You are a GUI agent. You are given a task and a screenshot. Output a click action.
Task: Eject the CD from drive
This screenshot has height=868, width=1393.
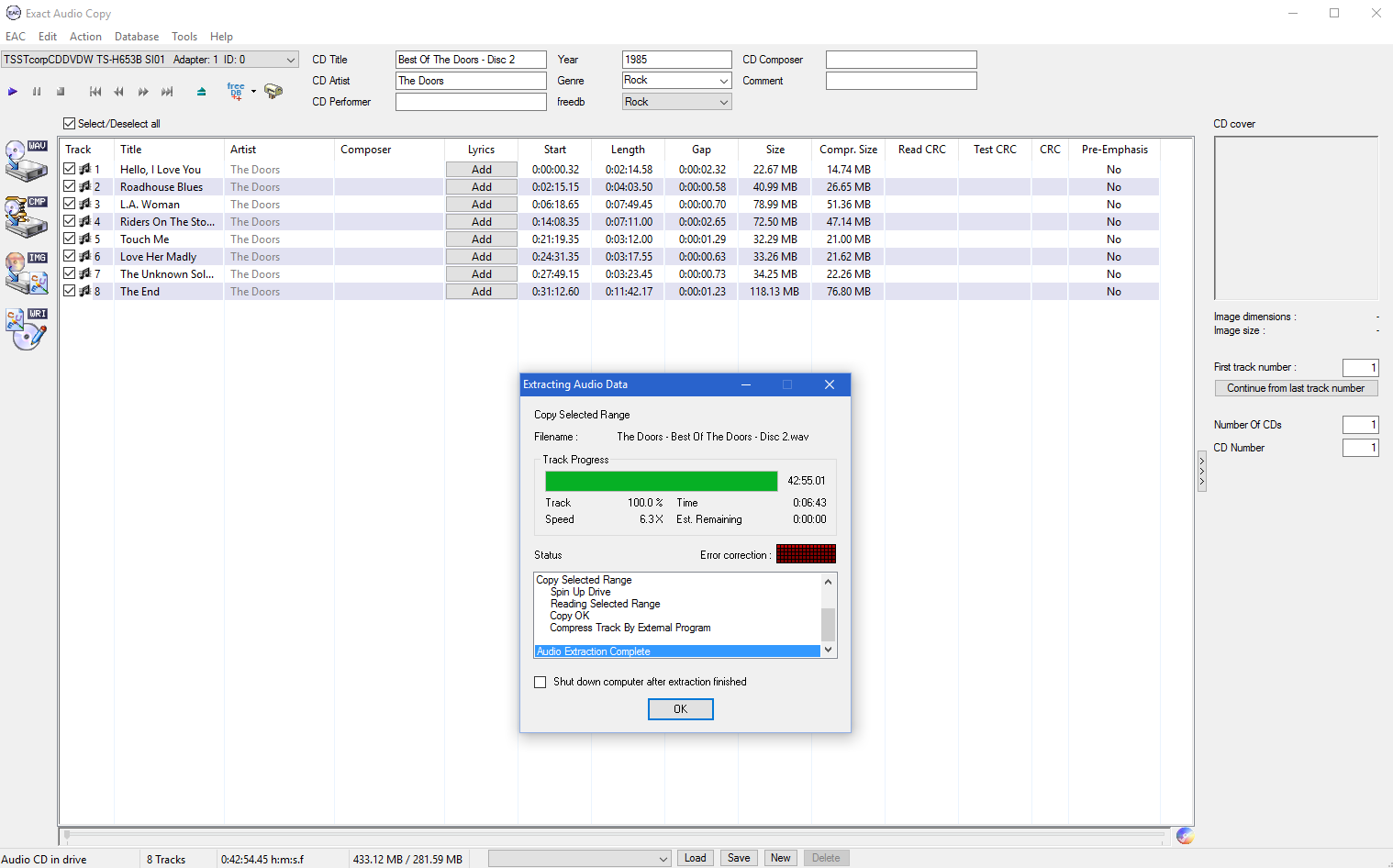click(202, 92)
